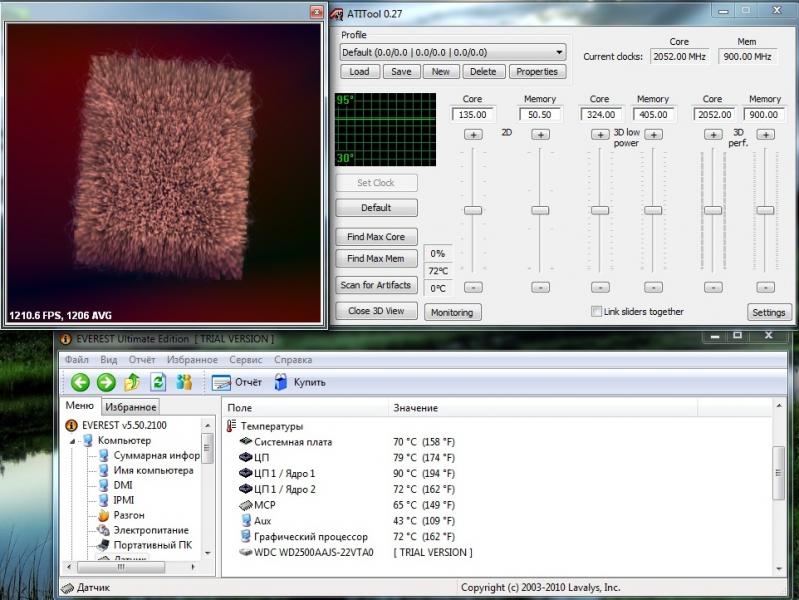Screen dimensions: 799x600
Task: Click the Scan for Artifacts button
Action: (376, 285)
